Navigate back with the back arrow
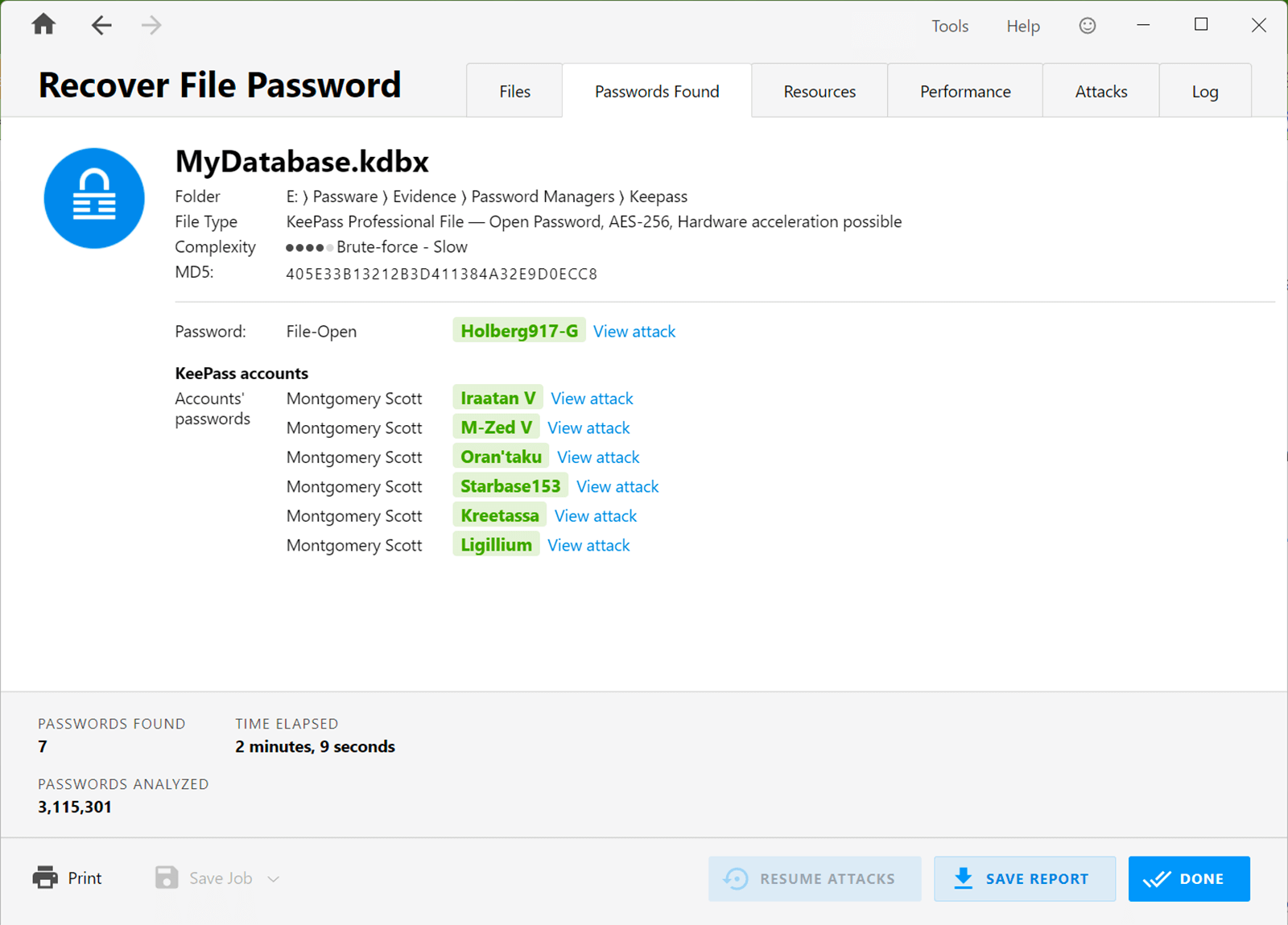Image resolution: width=1288 pixels, height=925 pixels. (101, 25)
